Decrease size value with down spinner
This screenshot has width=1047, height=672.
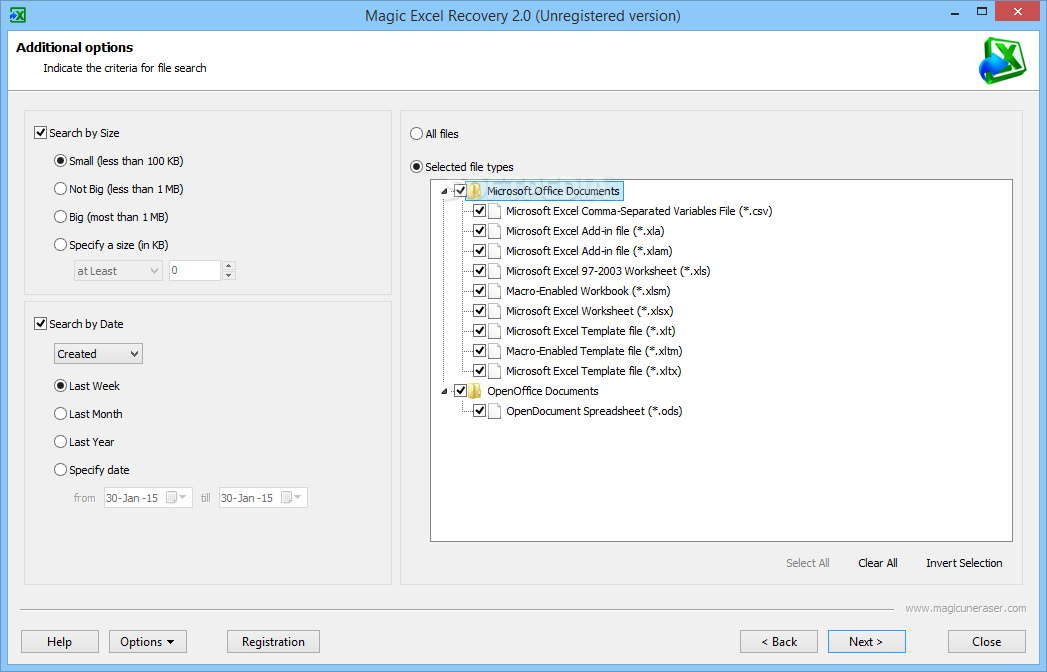(x=228, y=275)
